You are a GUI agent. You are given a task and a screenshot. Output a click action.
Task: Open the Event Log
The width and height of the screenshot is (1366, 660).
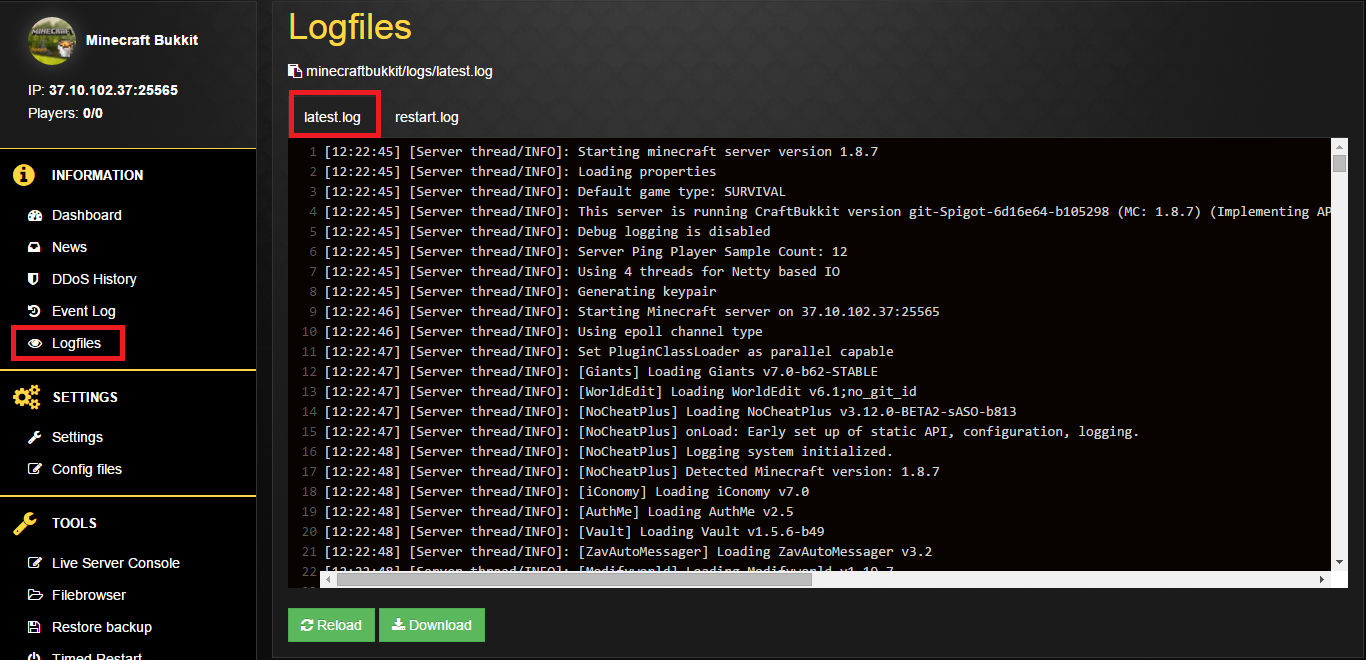84,311
